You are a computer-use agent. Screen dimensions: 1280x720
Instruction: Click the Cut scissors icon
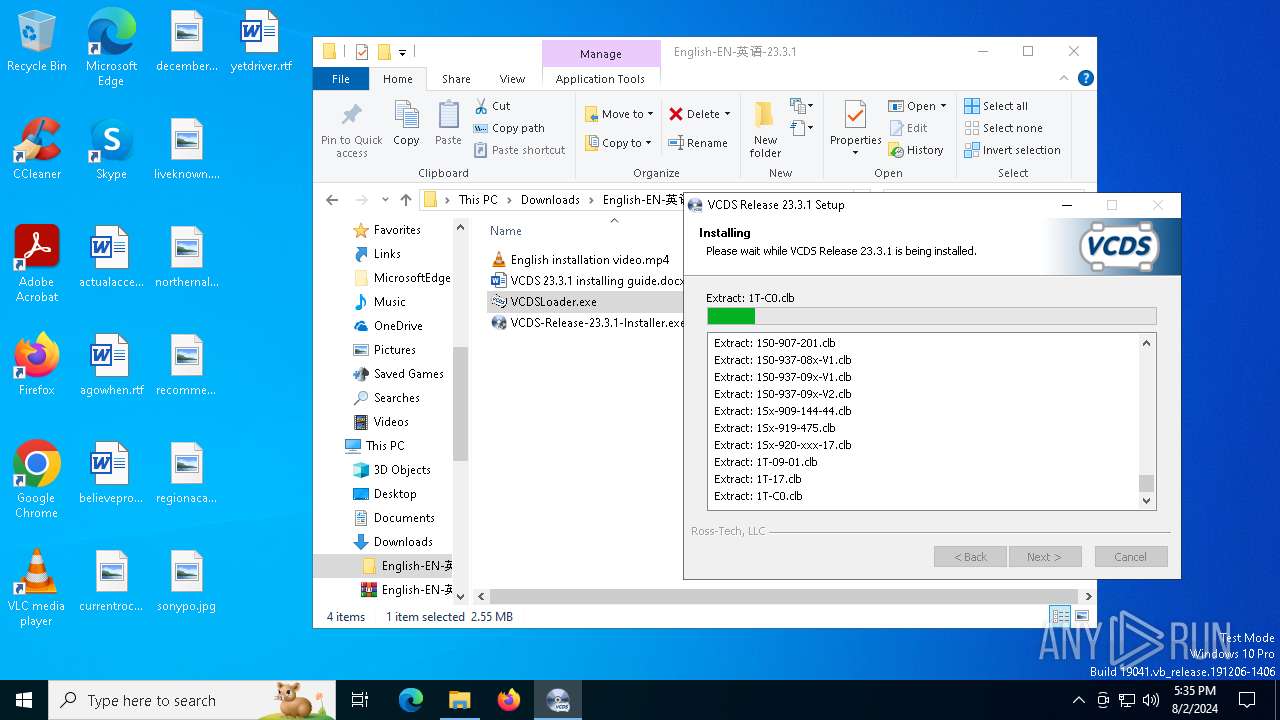pos(481,106)
